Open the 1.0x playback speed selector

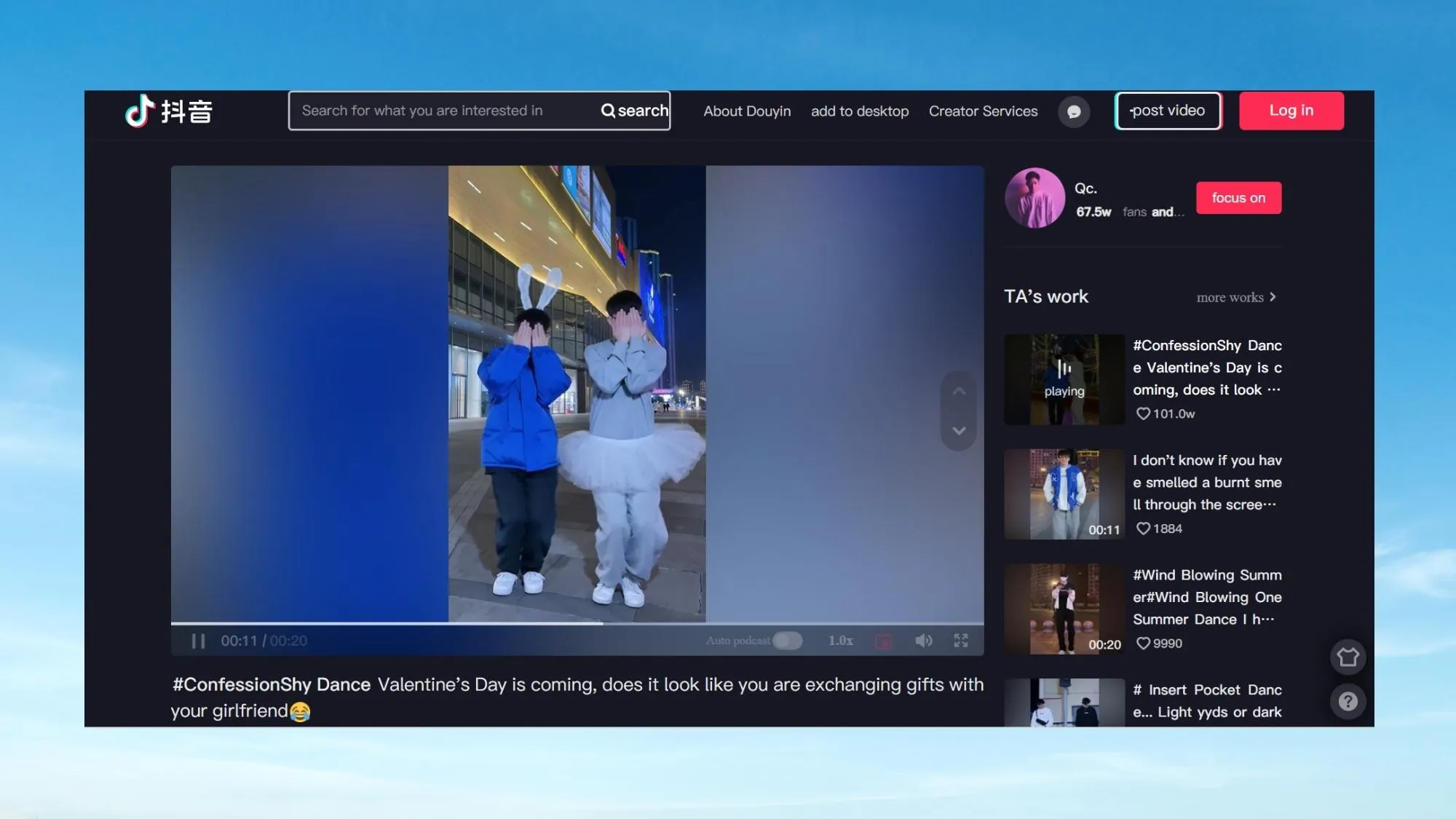[x=840, y=641]
